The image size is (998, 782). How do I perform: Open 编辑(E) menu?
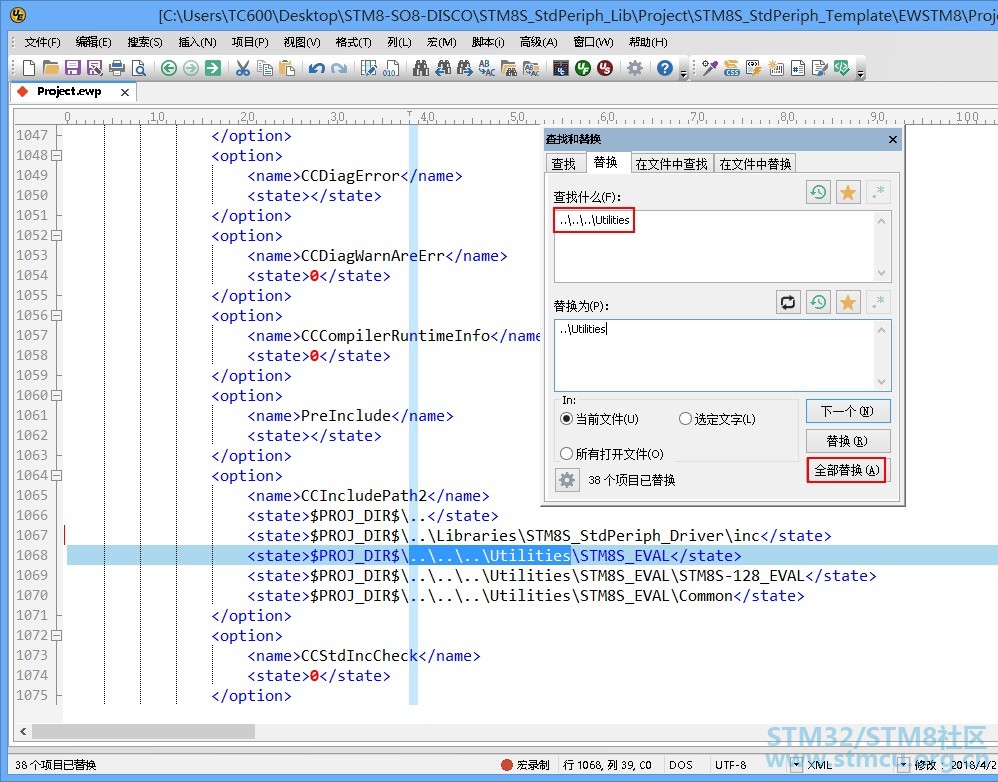tap(94, 42)
